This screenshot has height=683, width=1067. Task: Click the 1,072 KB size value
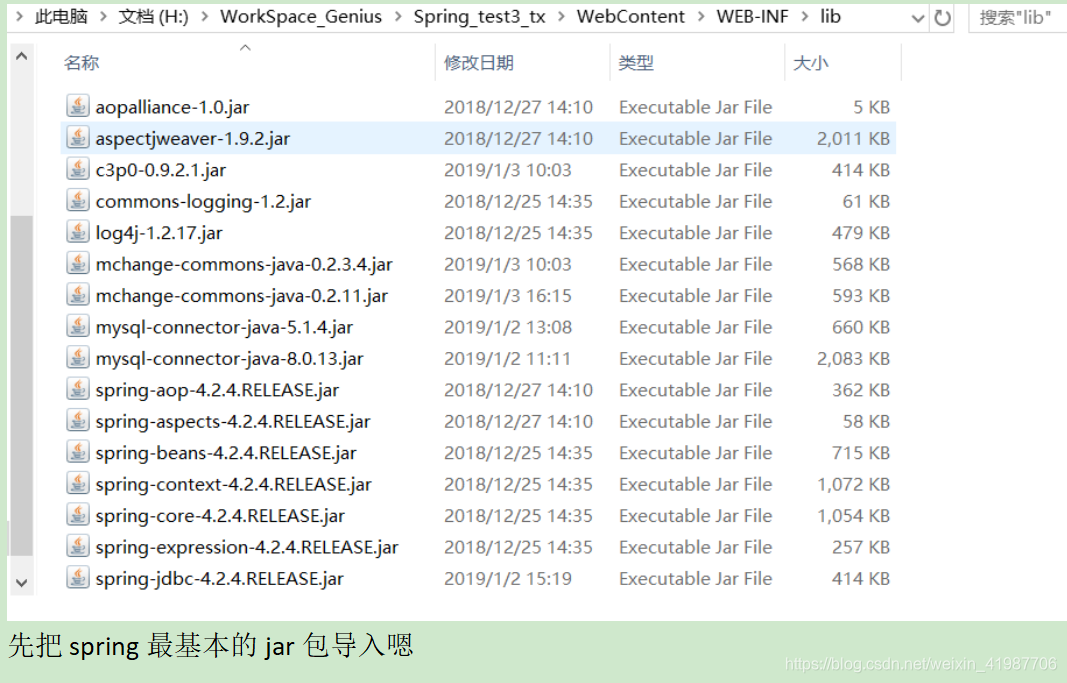pos(853,484)
